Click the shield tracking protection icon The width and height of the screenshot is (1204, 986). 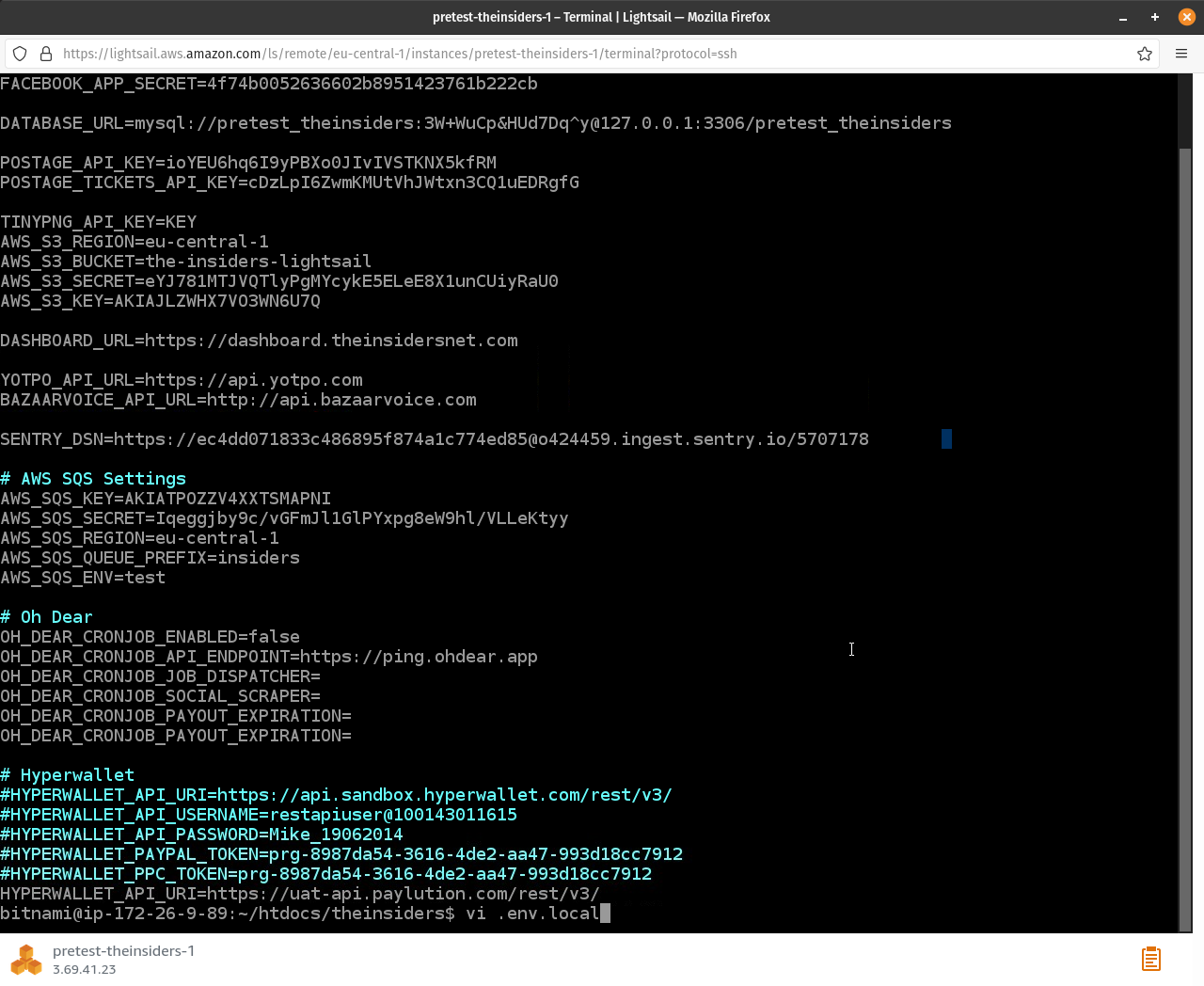click(x=20, y=54)
